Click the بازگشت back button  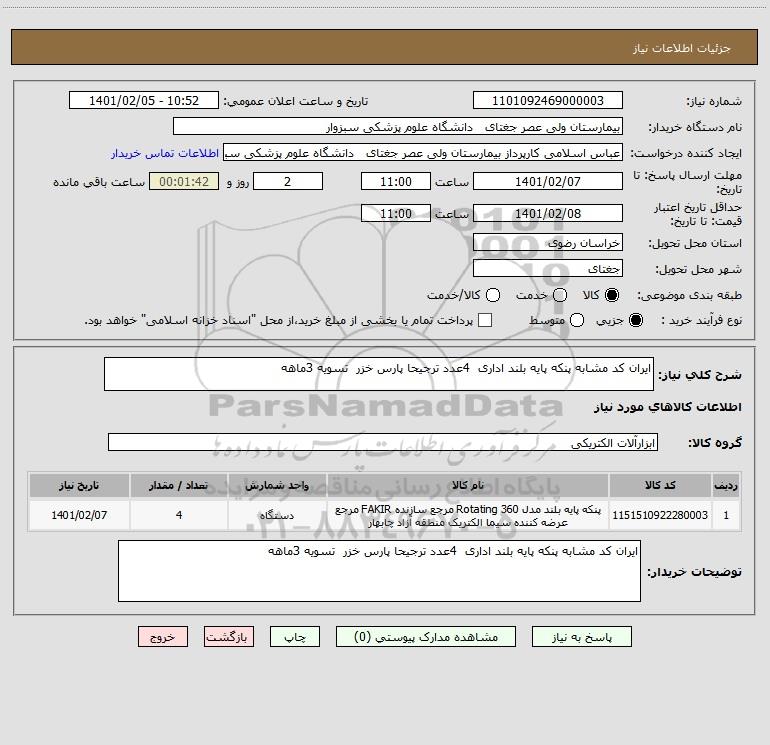tap(229, 637)
